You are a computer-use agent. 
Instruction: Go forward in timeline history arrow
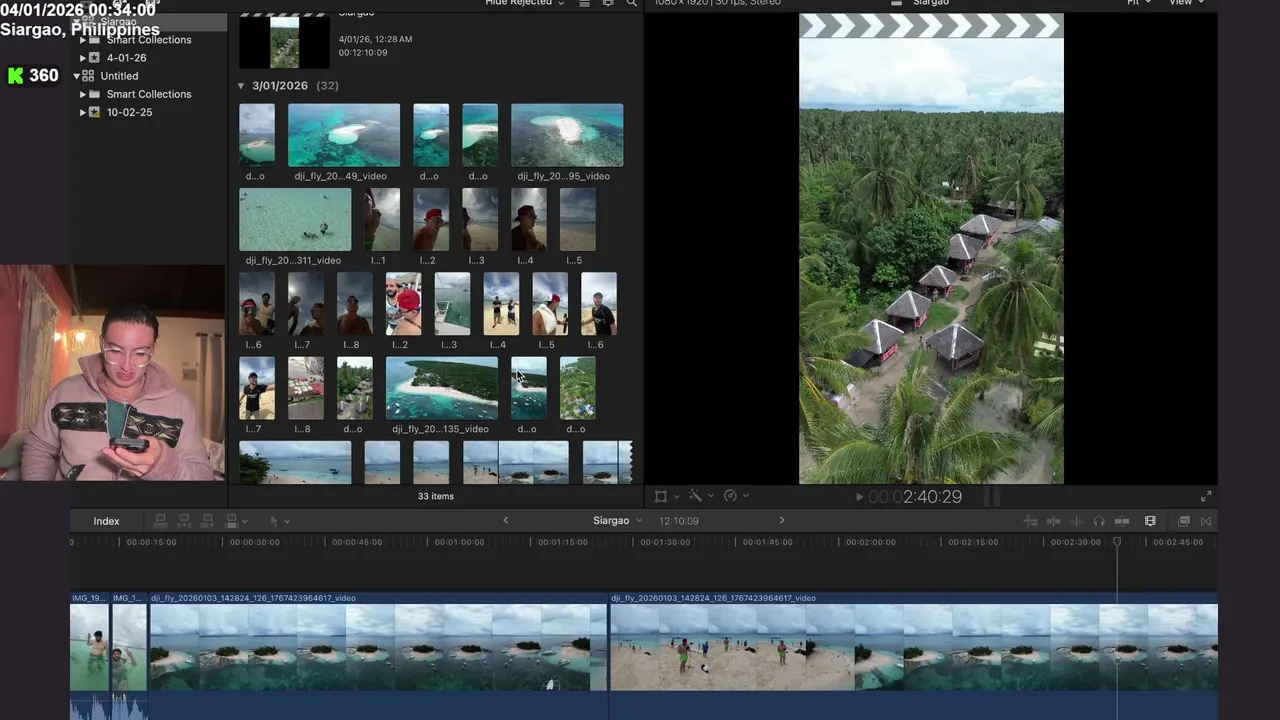coord(782,520)
